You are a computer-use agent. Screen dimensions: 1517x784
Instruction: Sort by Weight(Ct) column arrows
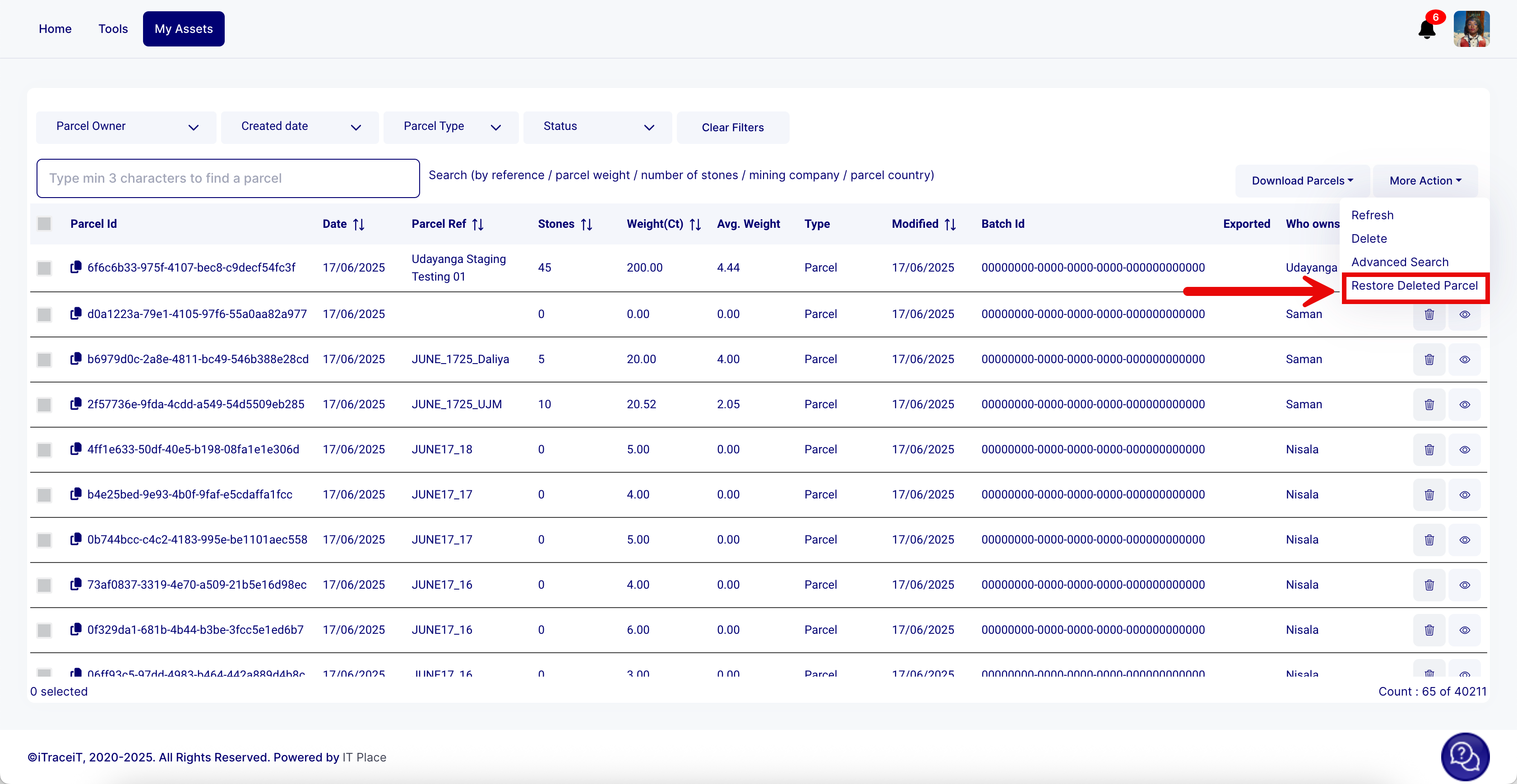click(x=695, y=224)
